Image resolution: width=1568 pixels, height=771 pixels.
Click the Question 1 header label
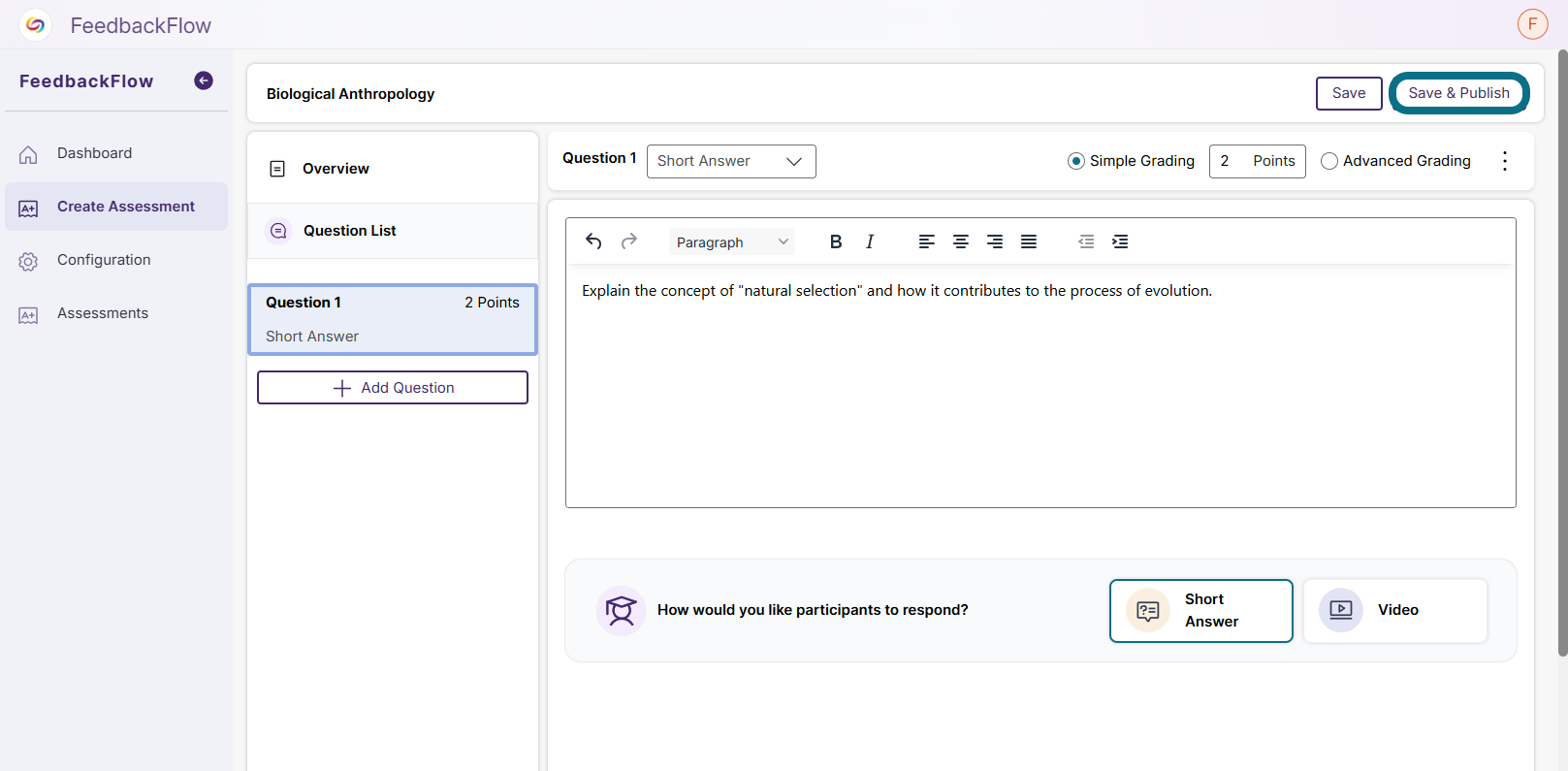599,158
